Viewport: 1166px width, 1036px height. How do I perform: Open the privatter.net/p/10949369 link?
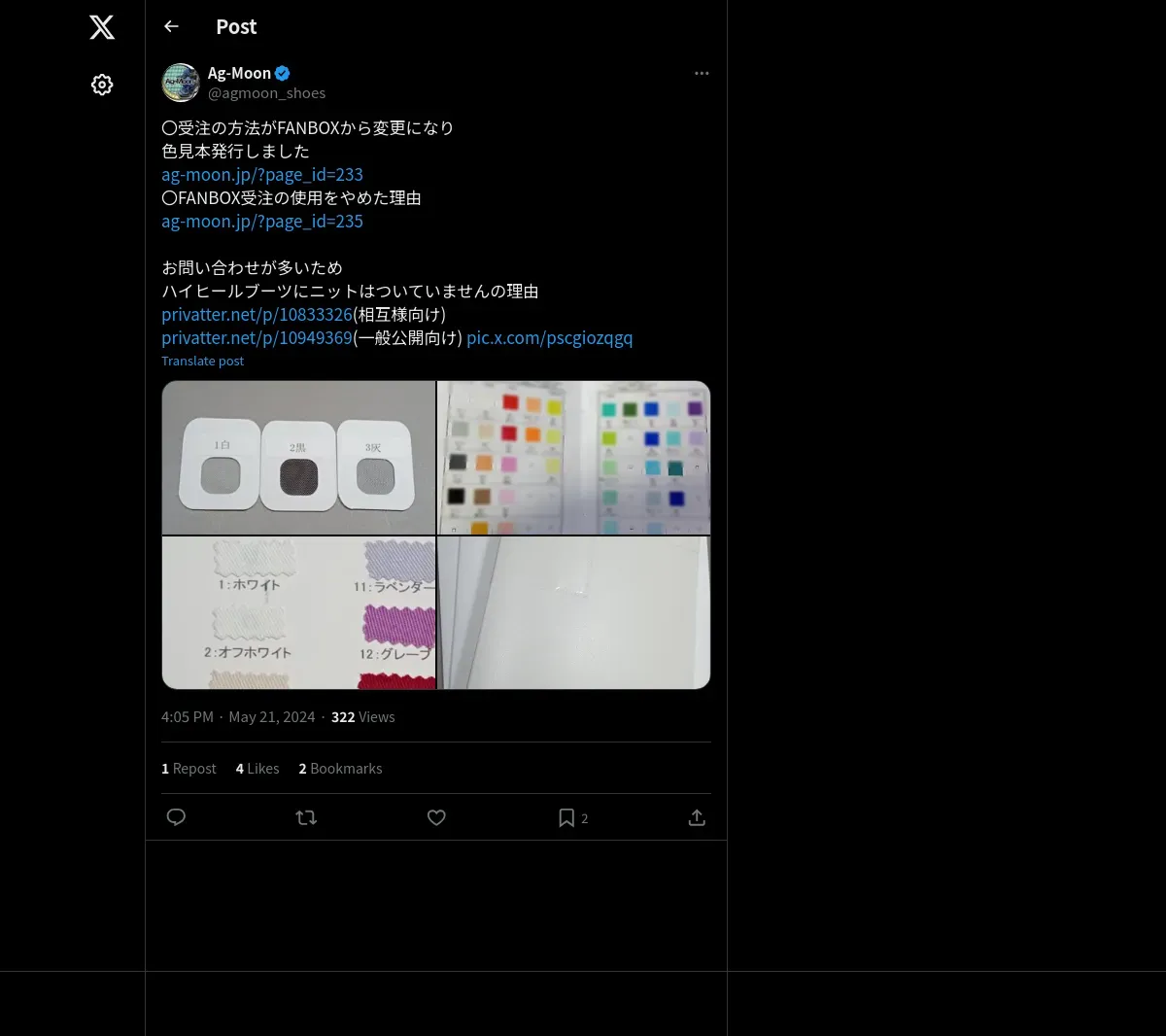tap(257, 338)
